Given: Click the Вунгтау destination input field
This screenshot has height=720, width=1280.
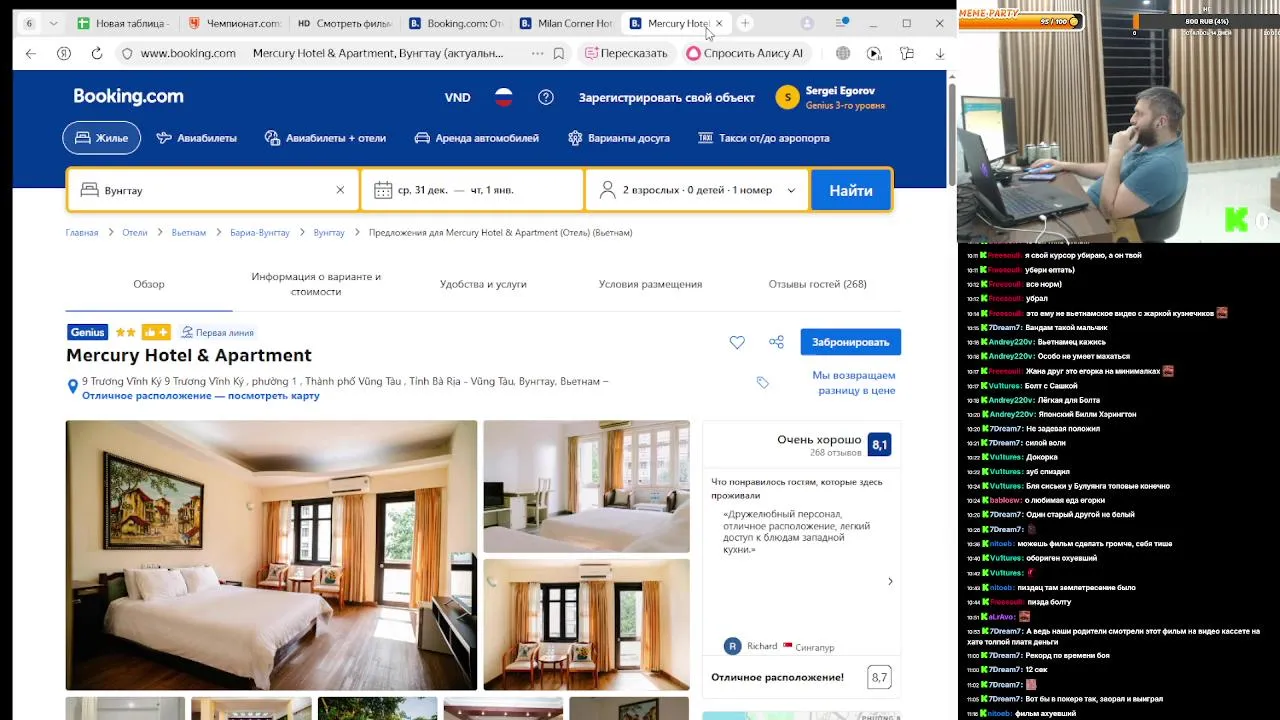Looking at the screenshot, I should (x=212, y=190).
